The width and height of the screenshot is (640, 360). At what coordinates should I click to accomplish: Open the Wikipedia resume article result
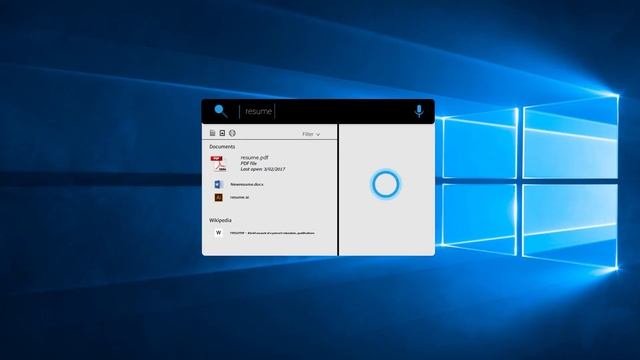(x=272, y=233)
